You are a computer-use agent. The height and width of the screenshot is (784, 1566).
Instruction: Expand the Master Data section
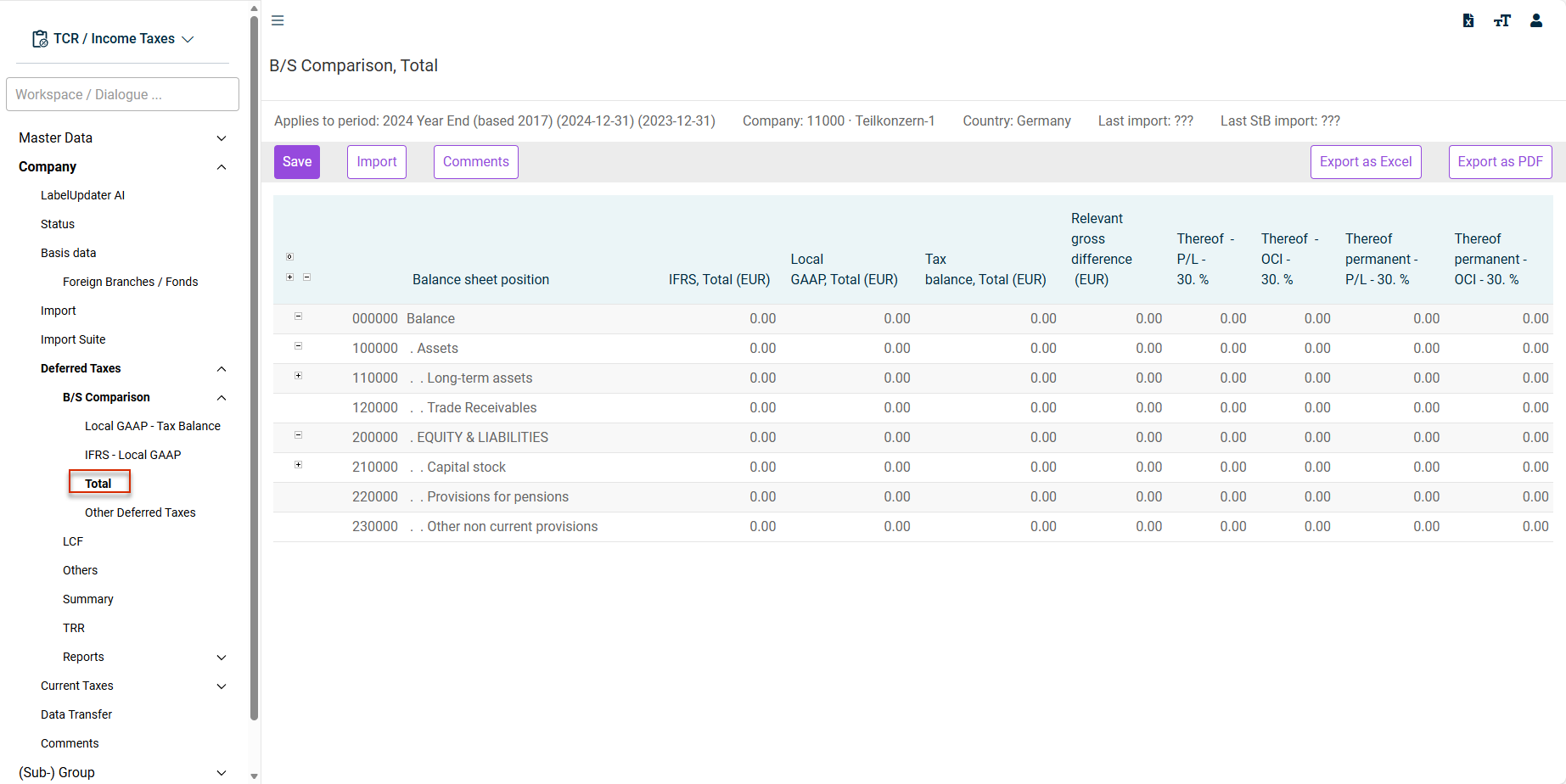(x=222, y=138)
